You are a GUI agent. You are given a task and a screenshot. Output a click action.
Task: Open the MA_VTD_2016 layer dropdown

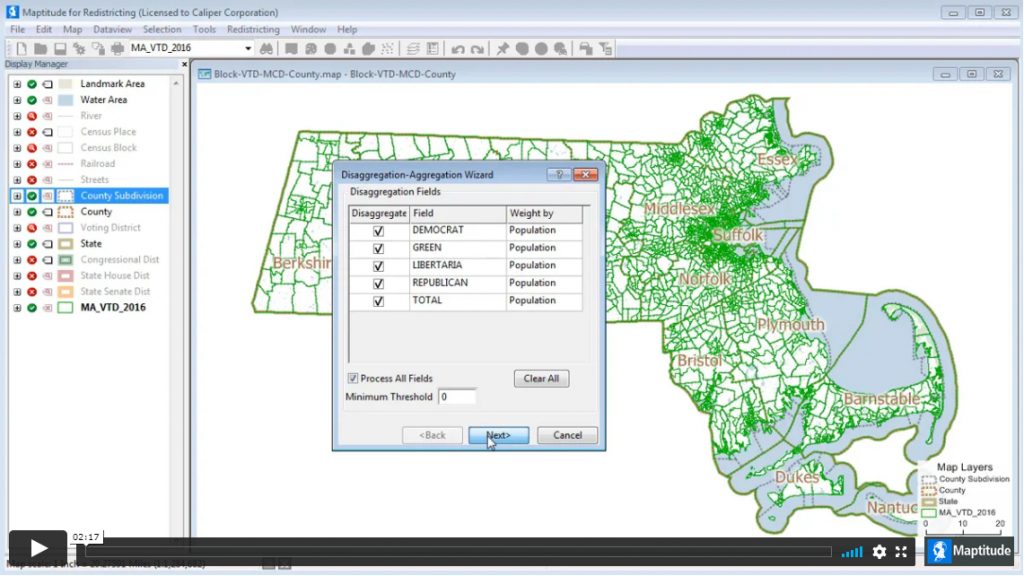point(246,47)
